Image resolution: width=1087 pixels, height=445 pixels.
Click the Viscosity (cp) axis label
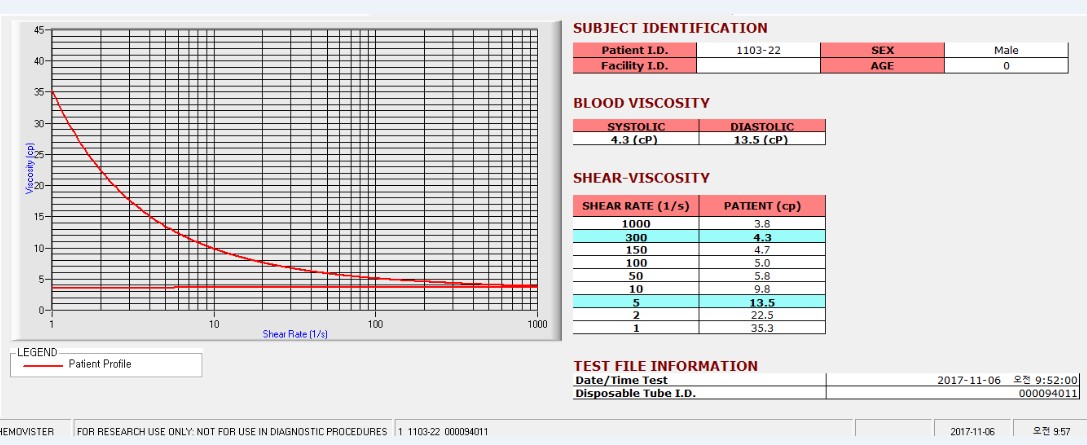pos(30,170)
